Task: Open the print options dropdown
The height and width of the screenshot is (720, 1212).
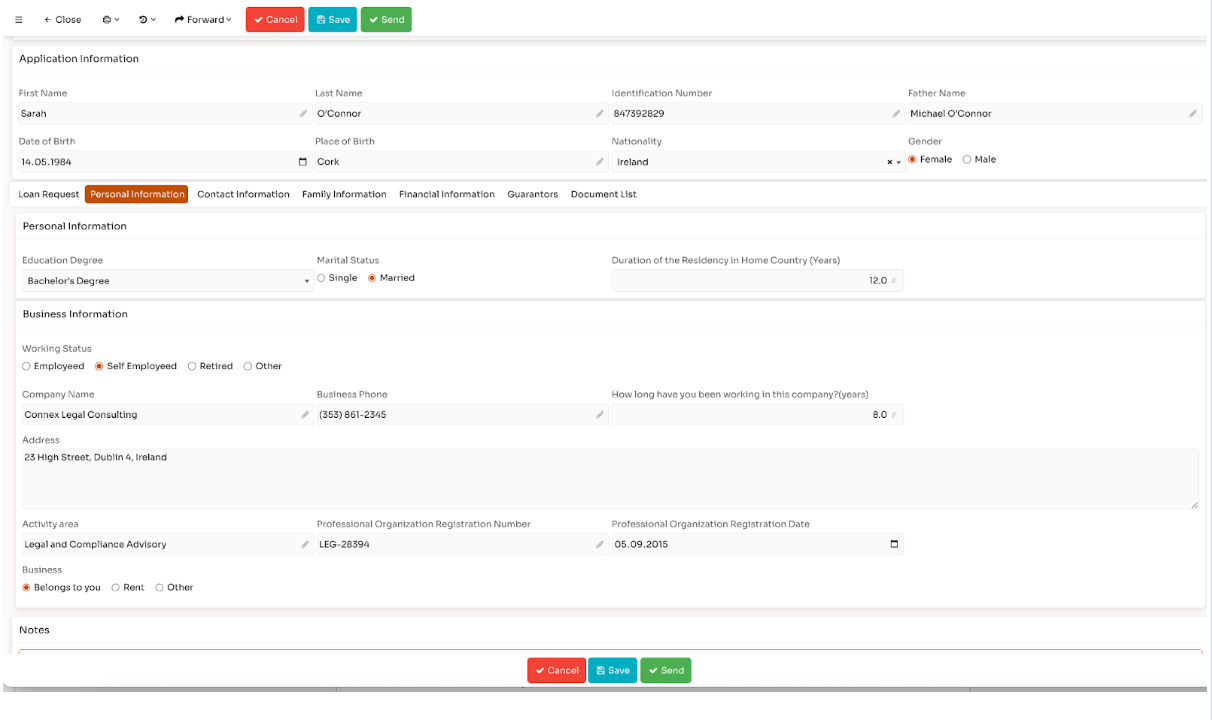Action: (110, 20)
